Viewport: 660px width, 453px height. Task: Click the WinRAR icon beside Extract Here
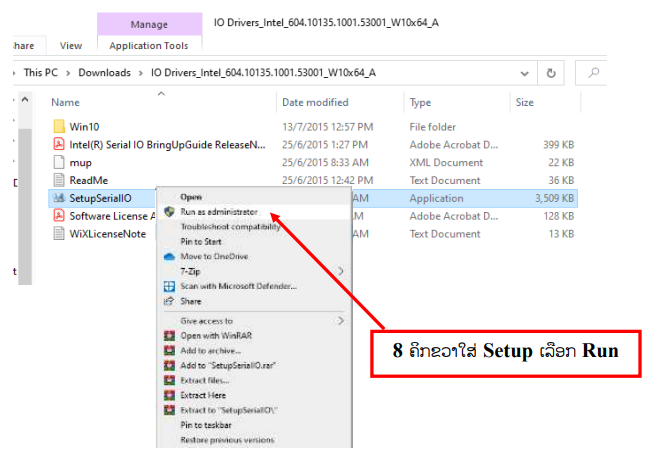click(x=169, y=396)
